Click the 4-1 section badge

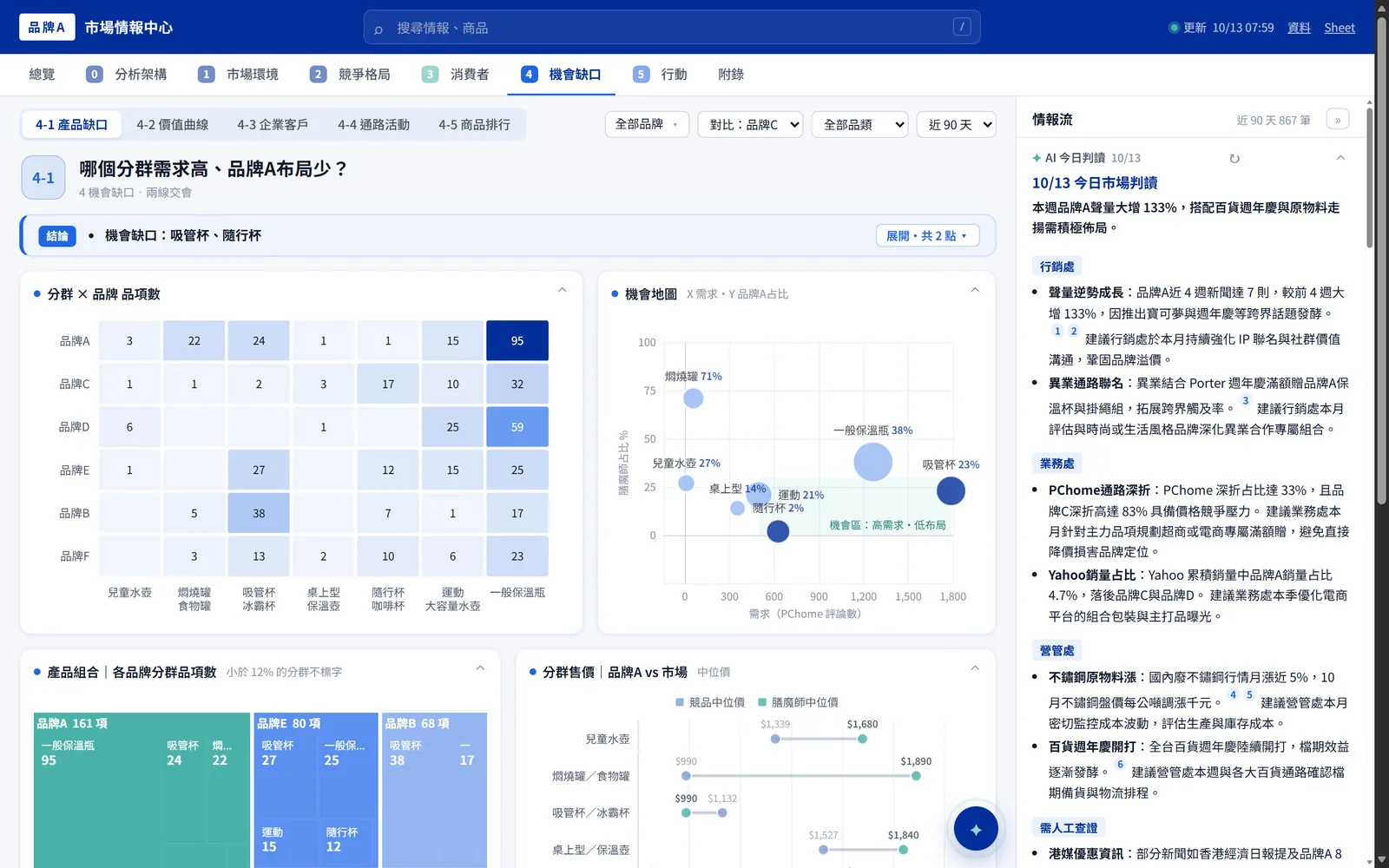pos(43,178)
